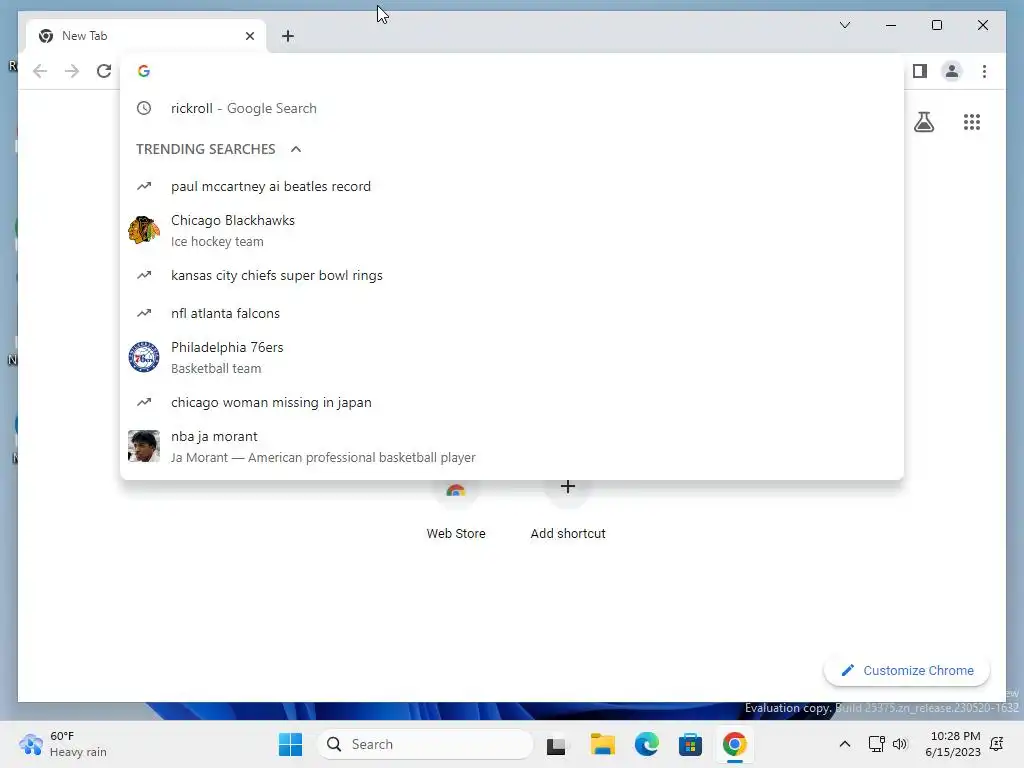Open the Chrome profile avatar menu

(x=952, y=71)
